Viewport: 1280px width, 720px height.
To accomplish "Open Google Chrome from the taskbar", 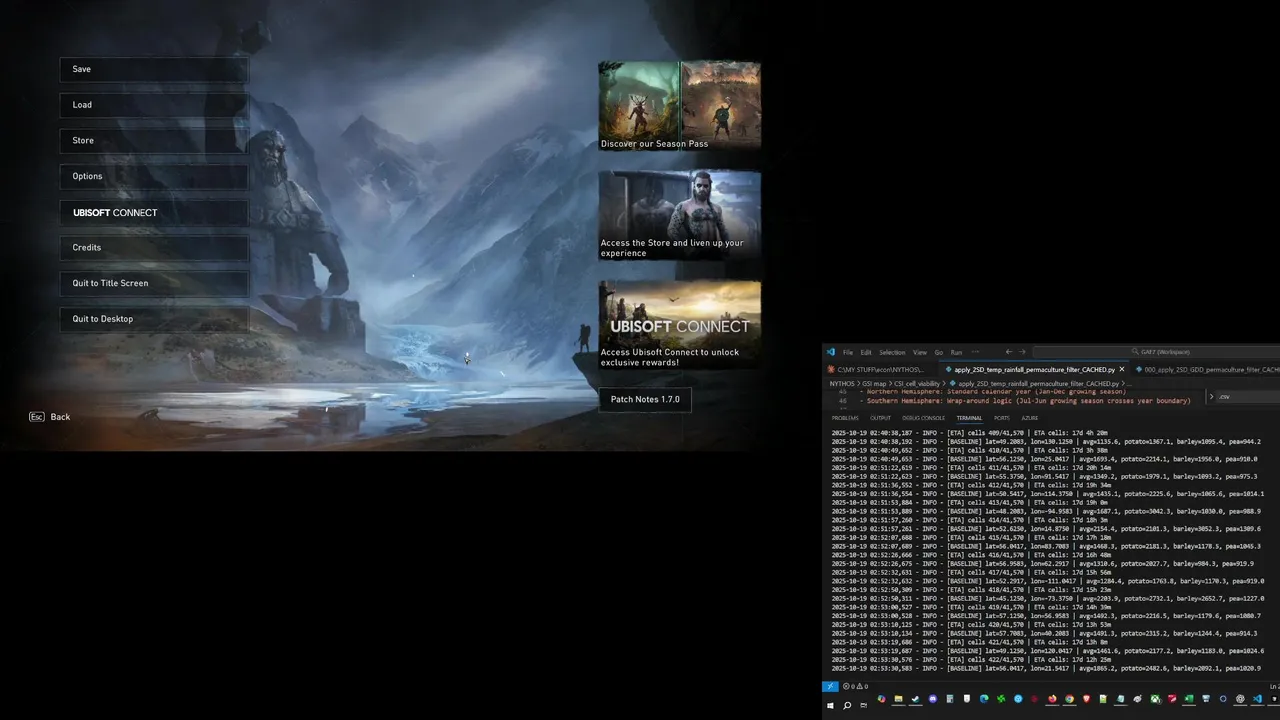I will point(1069,699).
